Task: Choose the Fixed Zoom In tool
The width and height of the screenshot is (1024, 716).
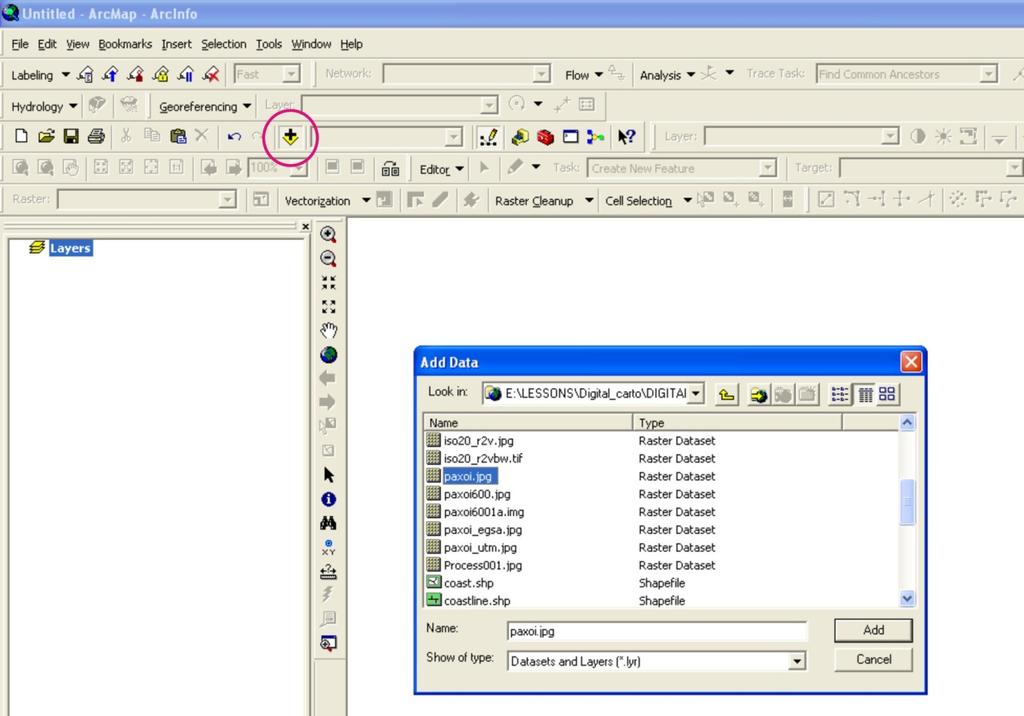Action: pos(328,282)
